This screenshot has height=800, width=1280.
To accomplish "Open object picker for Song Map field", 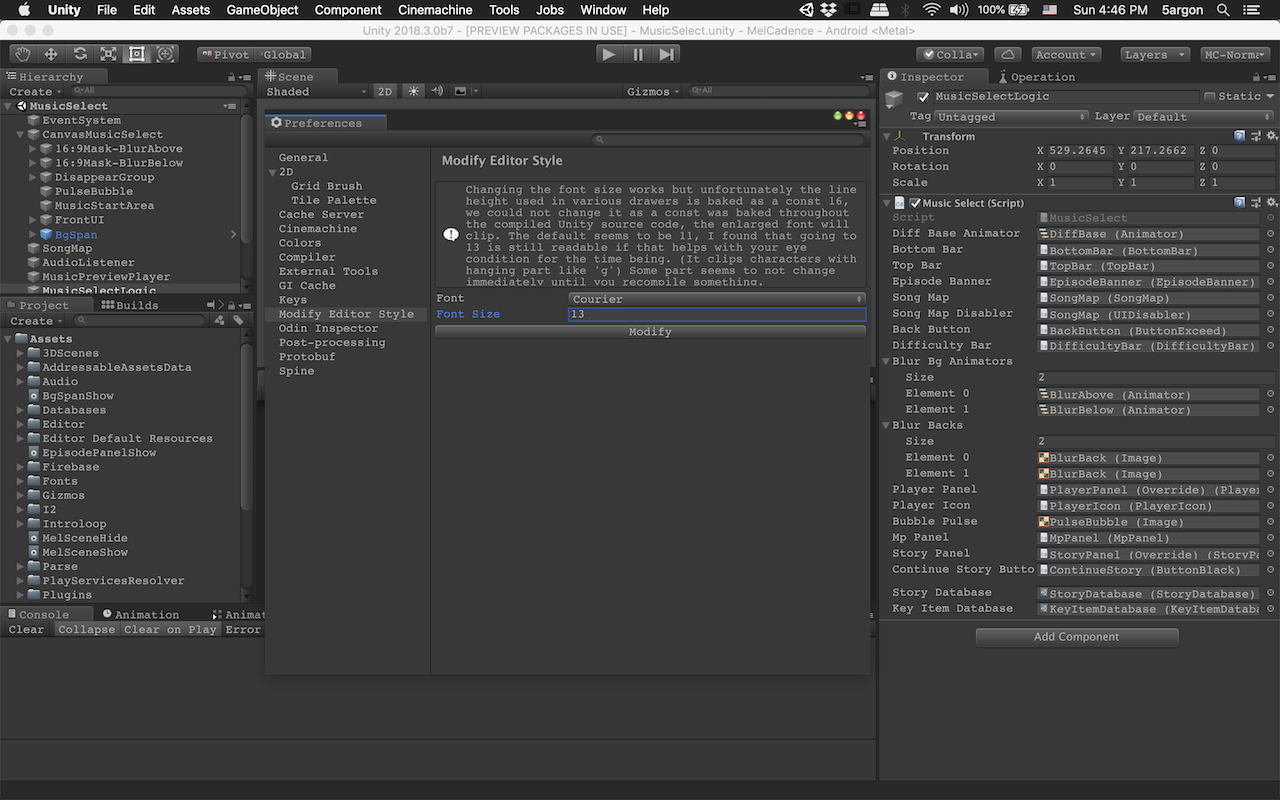I will coord(1271,298).
